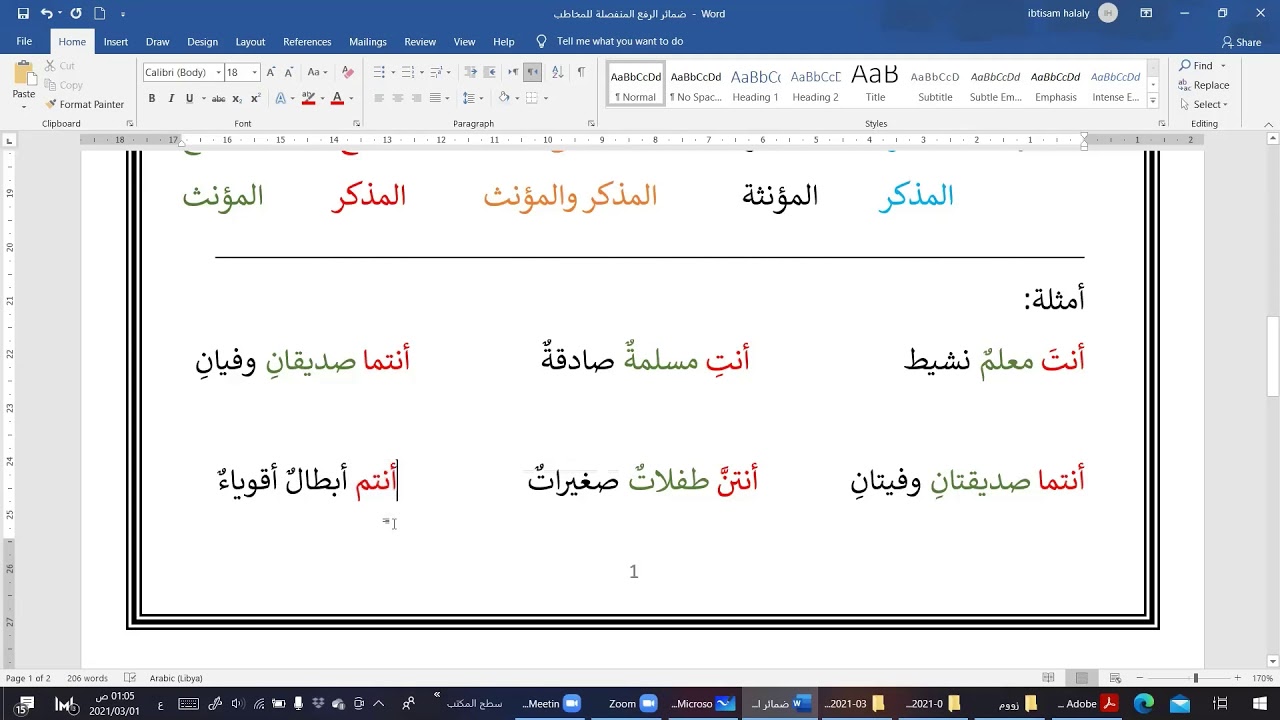The width and height of the screenshot is (1280, 720).
Task: Click Tell me what you want to do
Action: pyautogui.click(x=610, y=42)
